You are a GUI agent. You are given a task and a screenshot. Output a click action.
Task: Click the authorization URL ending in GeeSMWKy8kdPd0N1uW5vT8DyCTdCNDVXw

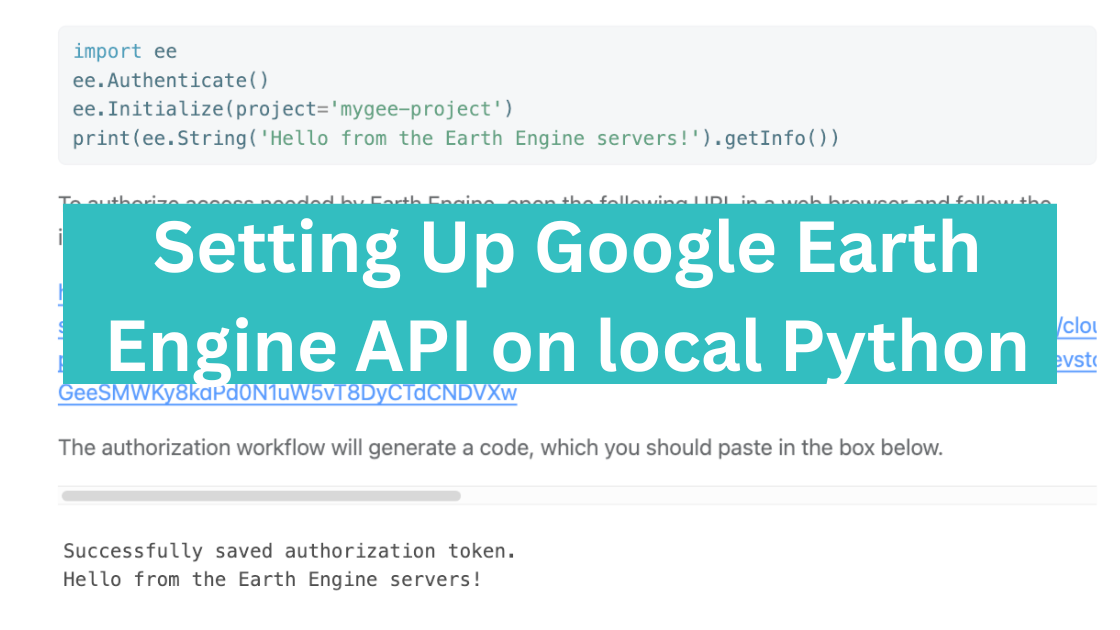(287, 394)
